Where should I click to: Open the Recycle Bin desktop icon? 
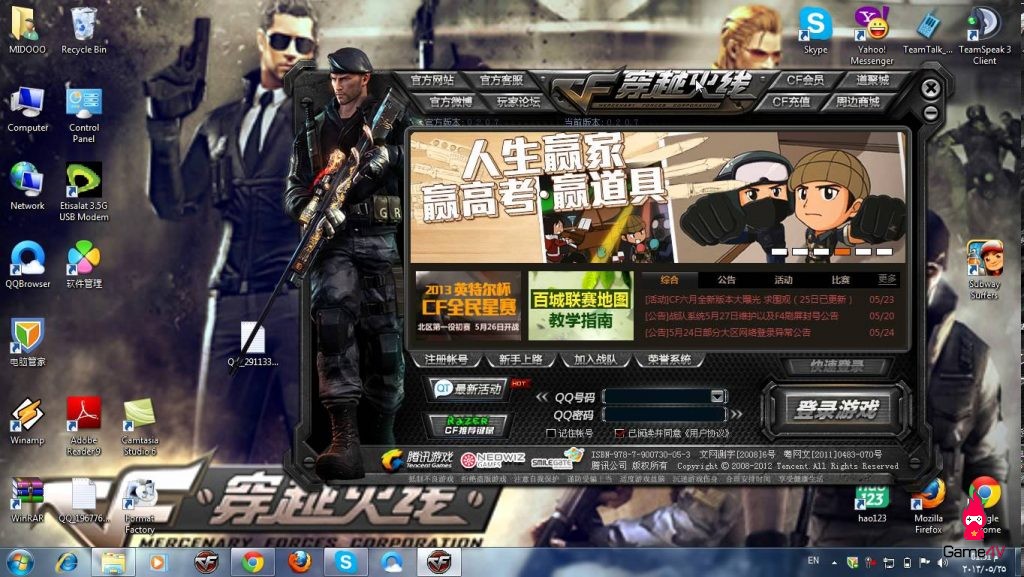coord(84,31)
